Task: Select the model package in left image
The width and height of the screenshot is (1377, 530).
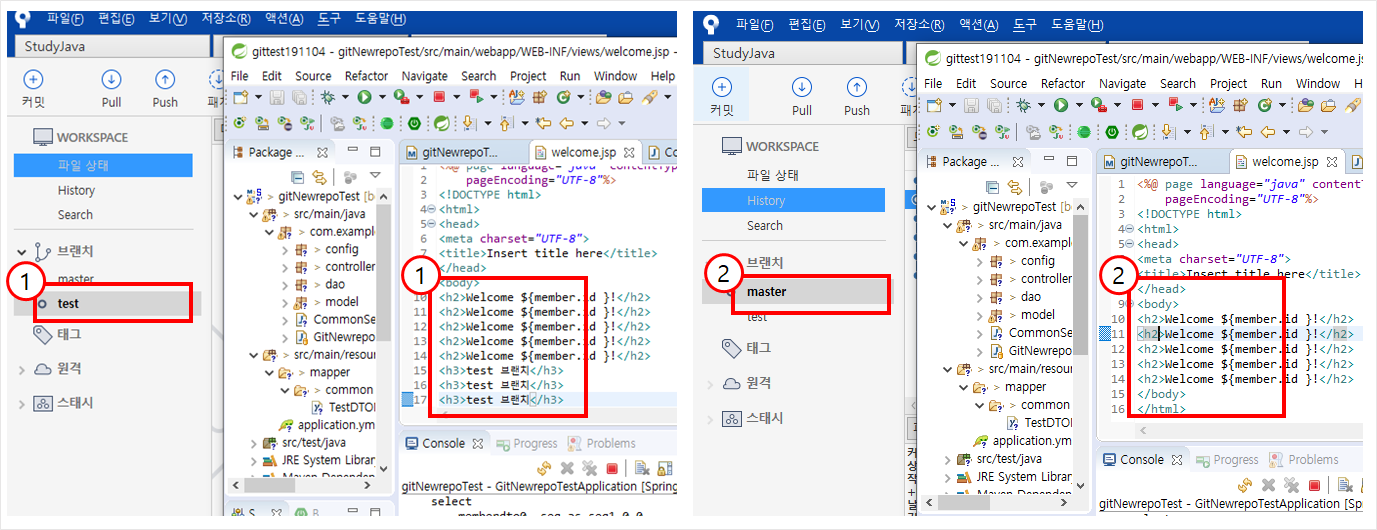Action: [x=342, y=301]
